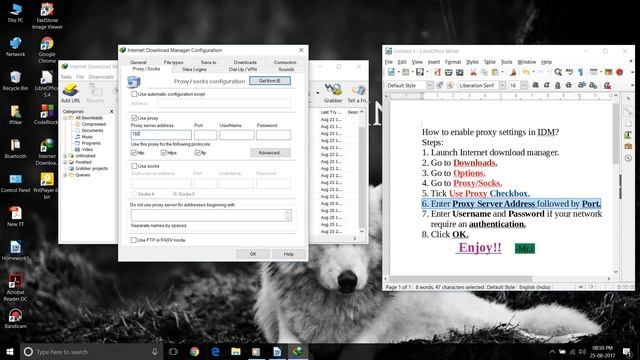
Task: Open Task View on the taskbar
Action: click(173, 351)
